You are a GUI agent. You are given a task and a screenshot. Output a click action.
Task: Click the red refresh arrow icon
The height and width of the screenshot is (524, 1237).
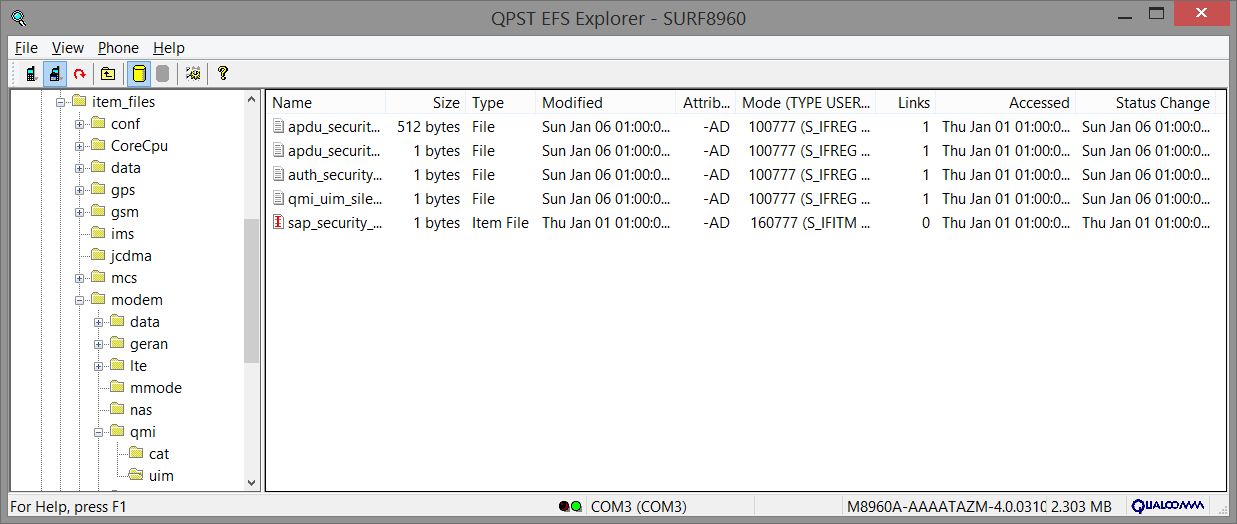[x=80, y=73]
